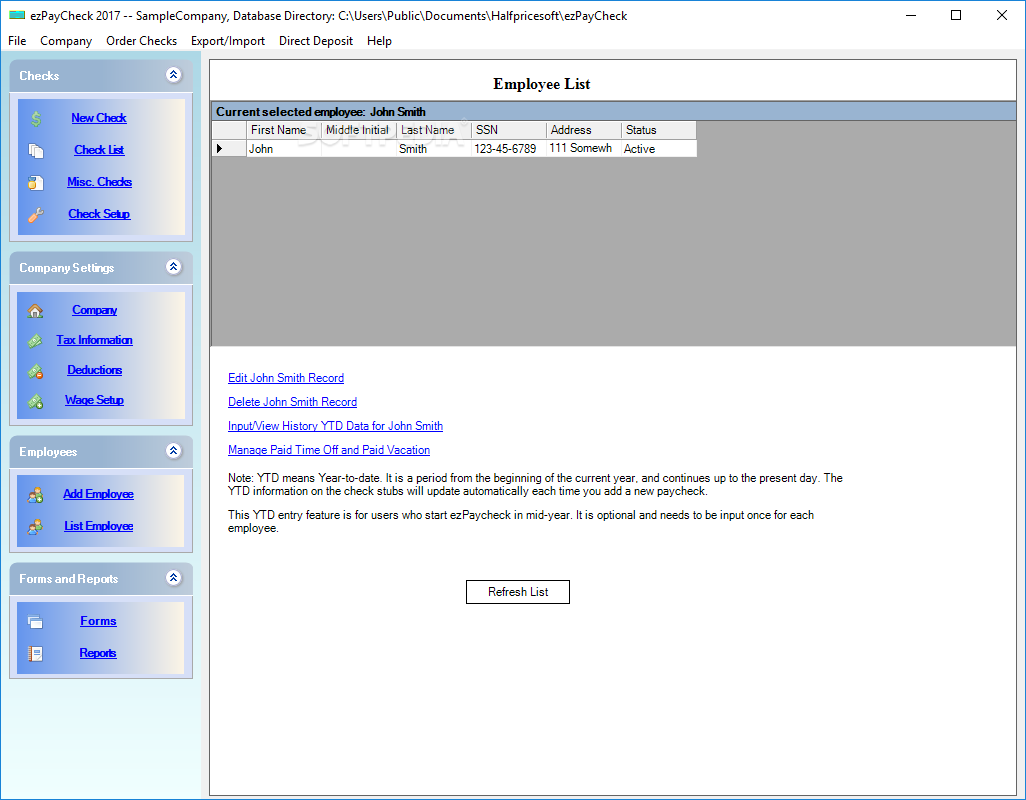Click the Check Setup wrench icon
Screen dimensions: 1026x800
click(x=36, y=215)
